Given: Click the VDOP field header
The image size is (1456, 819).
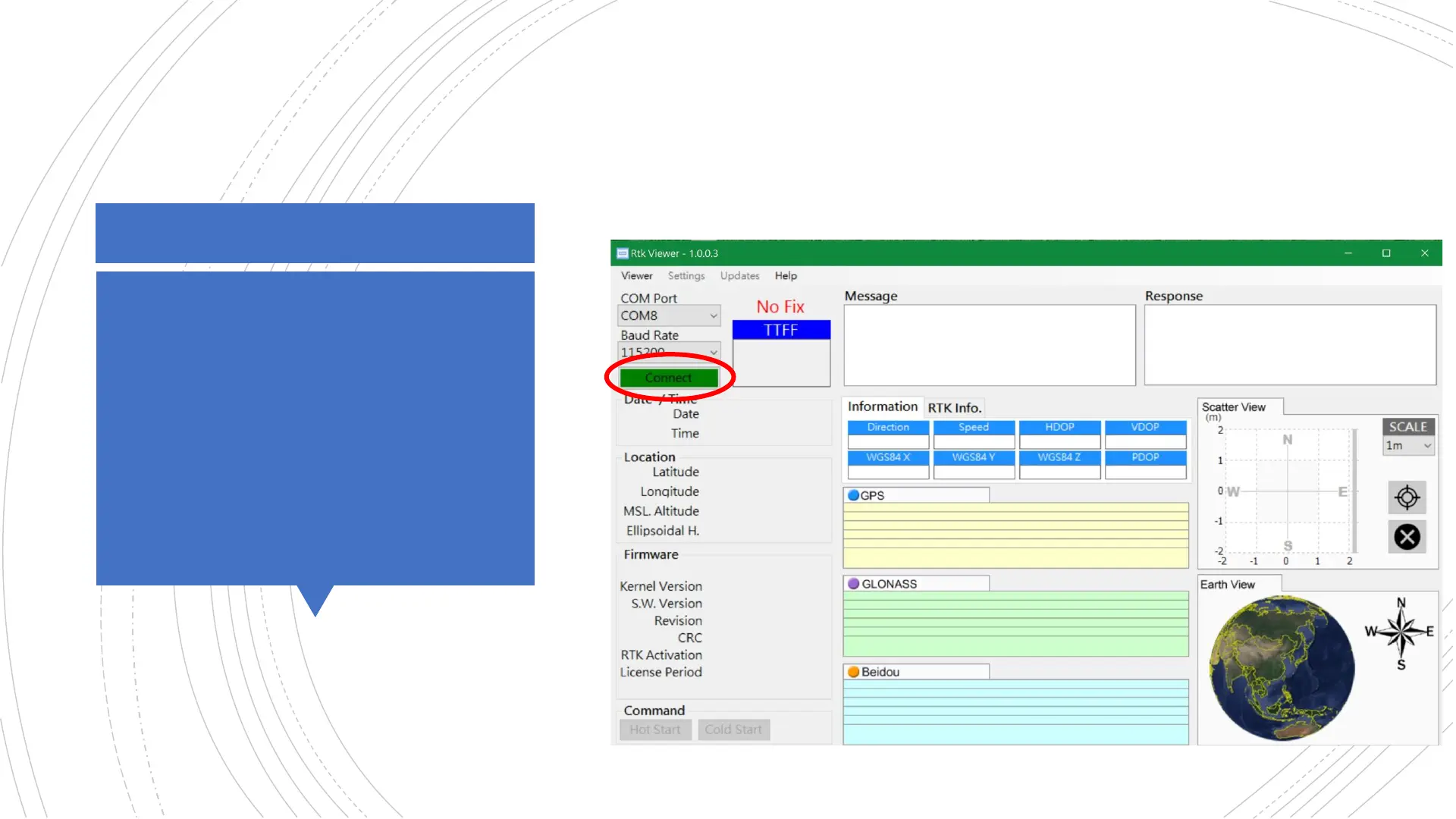Looking at the screenshot, I should tap(1145, 428).
